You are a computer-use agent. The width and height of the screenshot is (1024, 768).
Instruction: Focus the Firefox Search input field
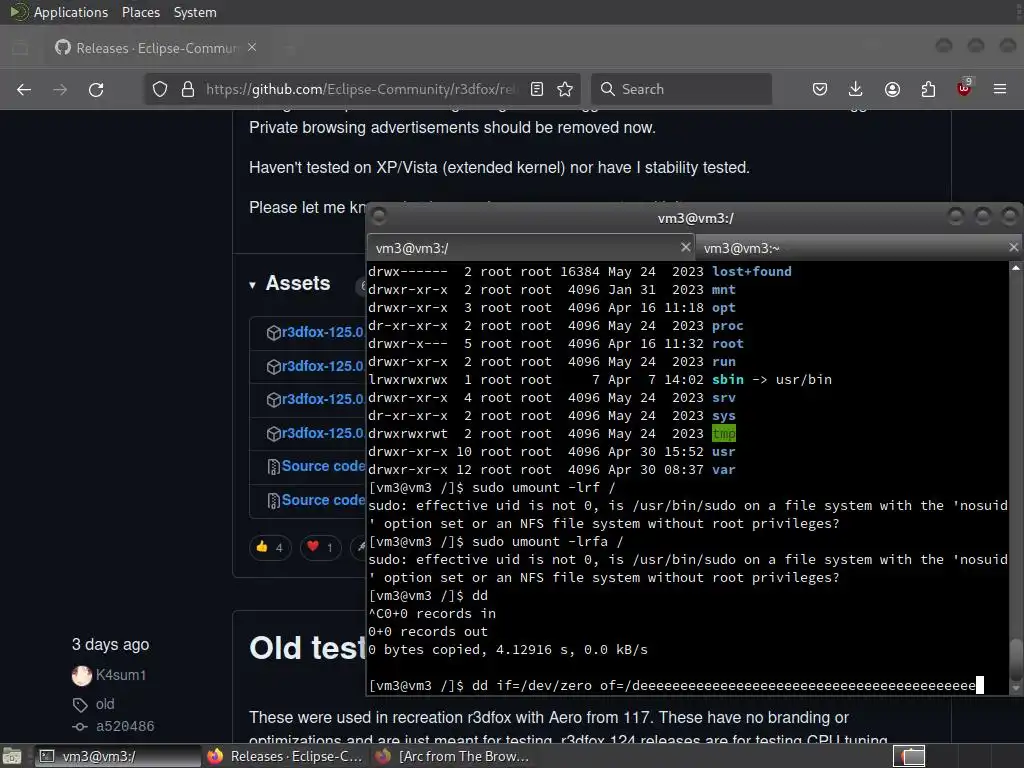[681, 89]
